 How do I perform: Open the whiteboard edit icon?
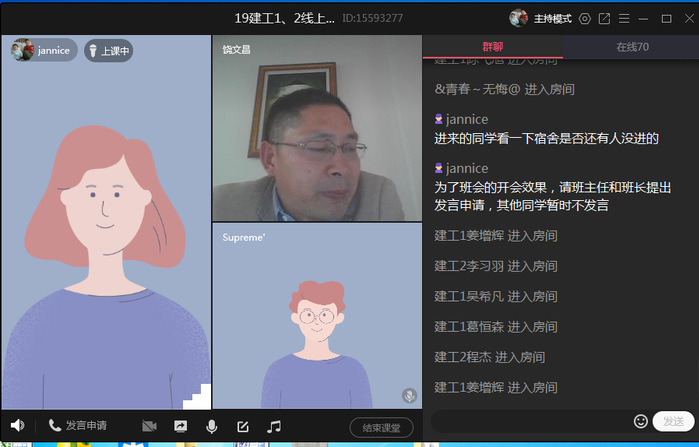coord(242,426)
